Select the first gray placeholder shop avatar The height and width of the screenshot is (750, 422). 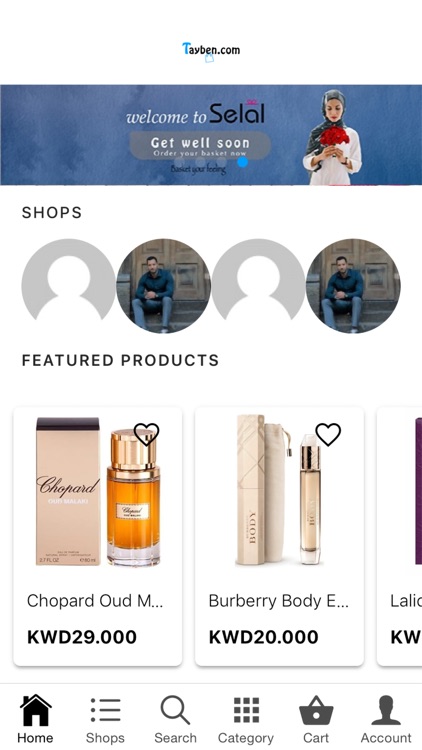(68, 285)
